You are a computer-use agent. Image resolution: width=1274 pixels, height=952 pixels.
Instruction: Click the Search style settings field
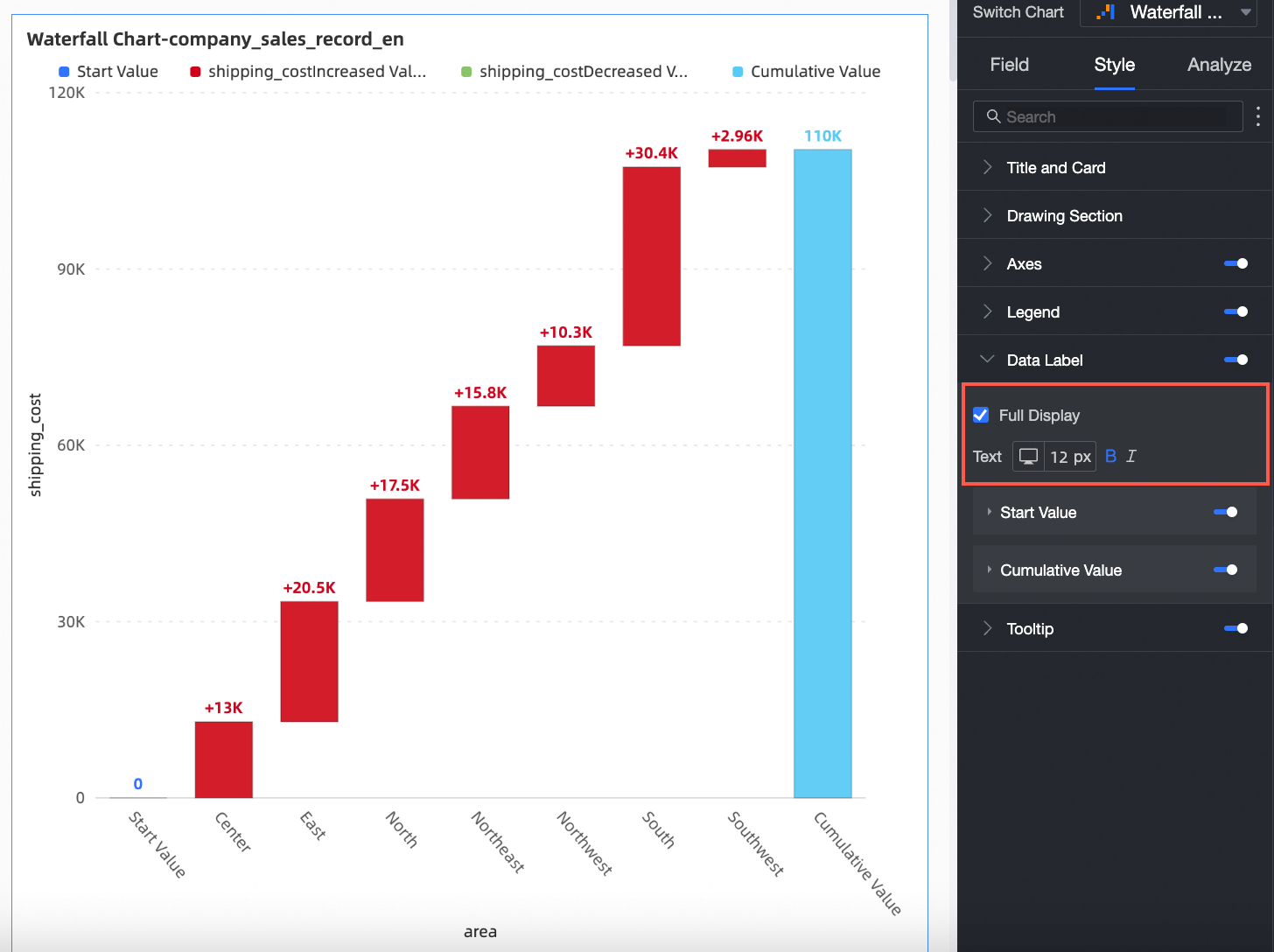1108,116
